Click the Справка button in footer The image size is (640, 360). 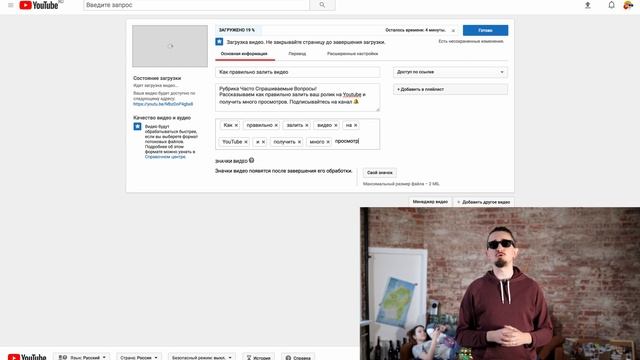point(298,357)
